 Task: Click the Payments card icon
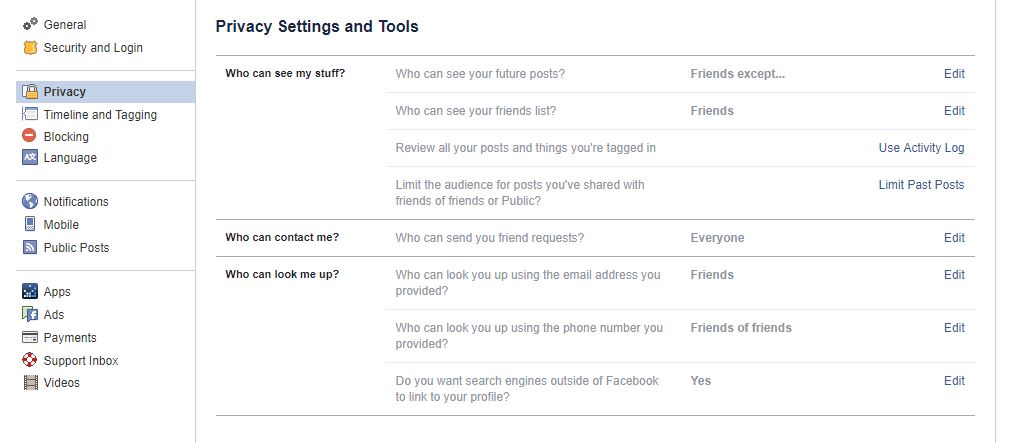tap(30, 337)
